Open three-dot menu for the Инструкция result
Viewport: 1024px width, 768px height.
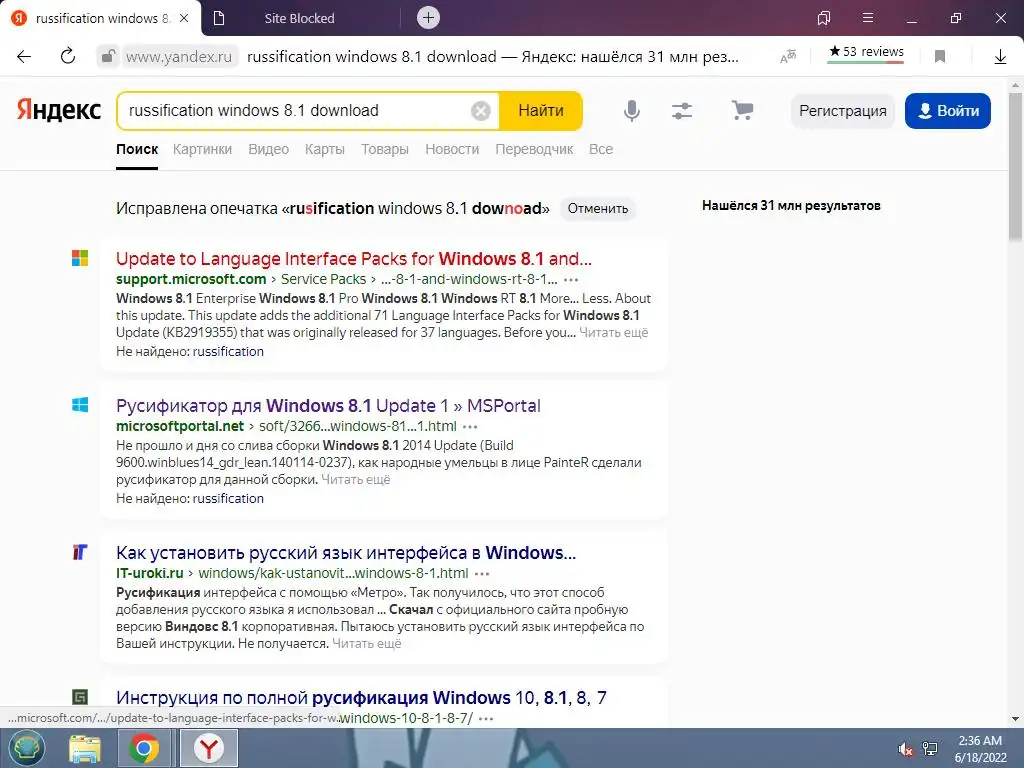tap(486, 718)
